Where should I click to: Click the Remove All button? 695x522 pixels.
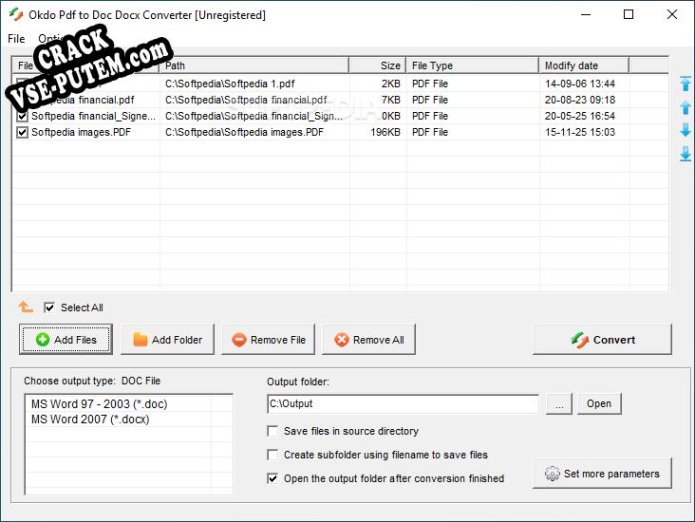tap(369, 339)
